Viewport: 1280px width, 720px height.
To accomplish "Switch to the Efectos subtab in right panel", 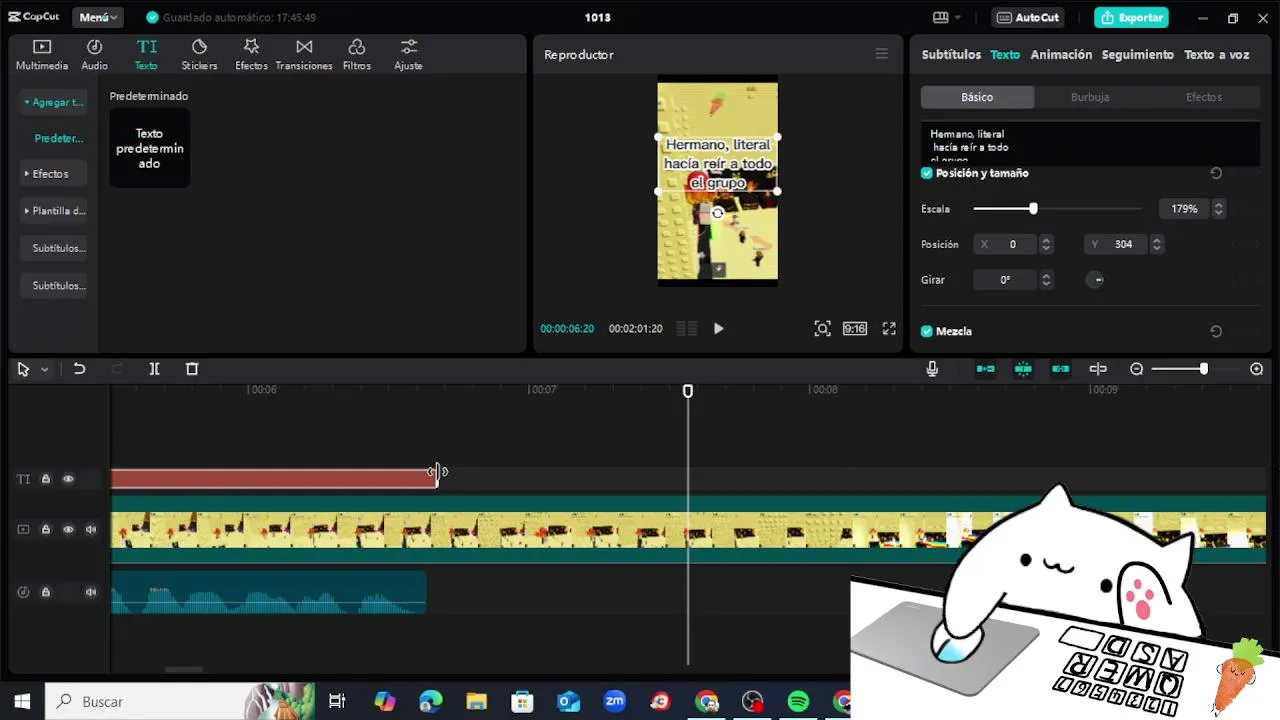I will click(1204, 97).
